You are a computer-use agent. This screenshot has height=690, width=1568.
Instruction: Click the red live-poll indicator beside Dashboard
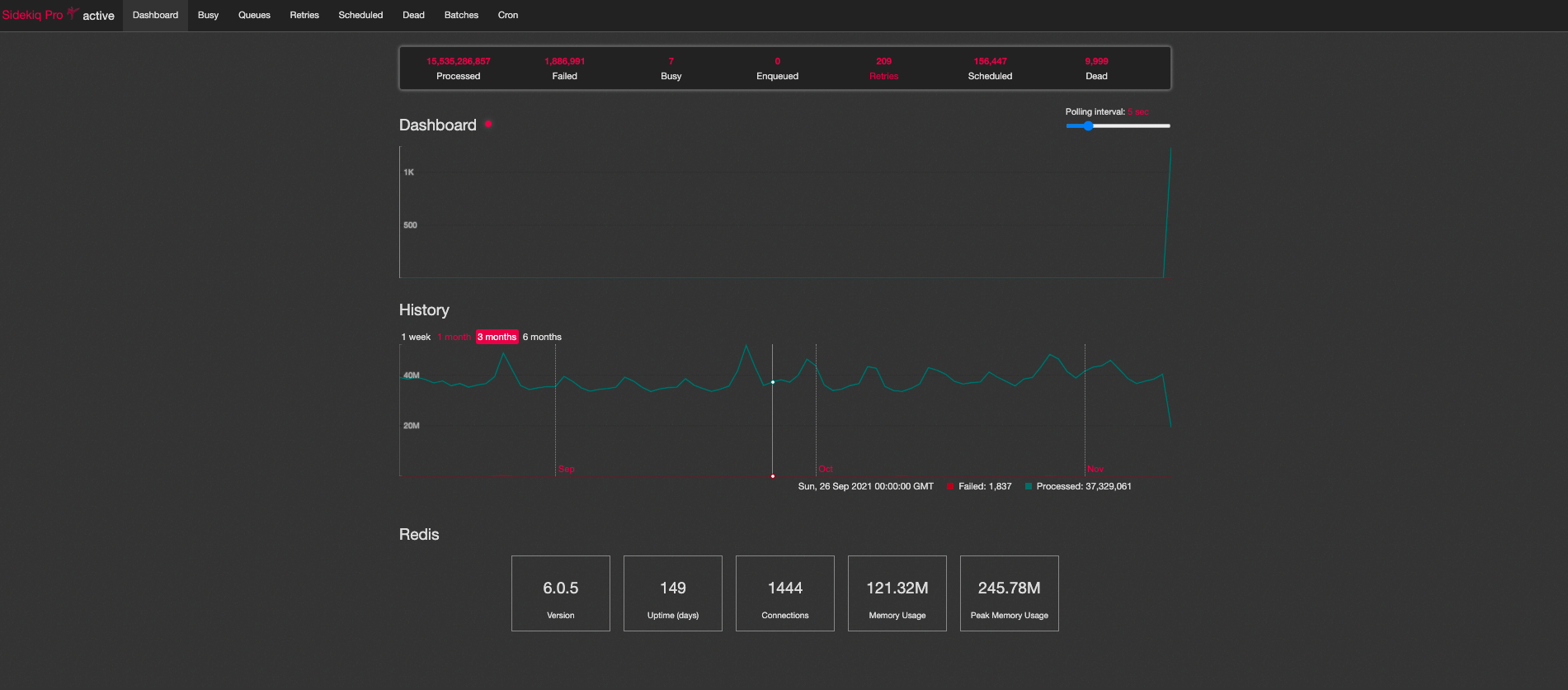pos(488,124)
